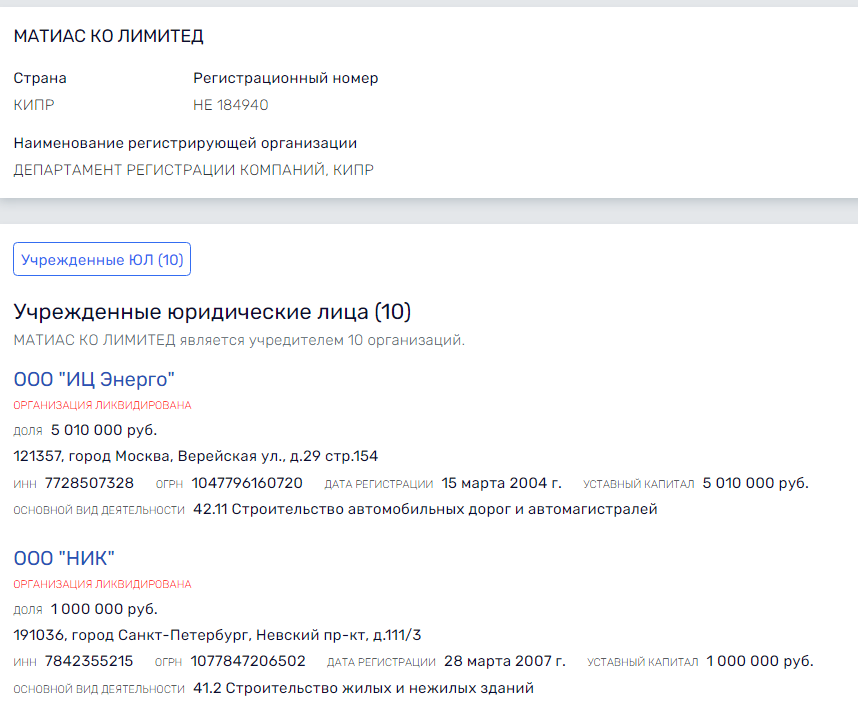This screenshot has width=858, height=710.
Task: Click the "МАТИАС КО ЛИМИТЕД" page title
Action: (108, 36)
